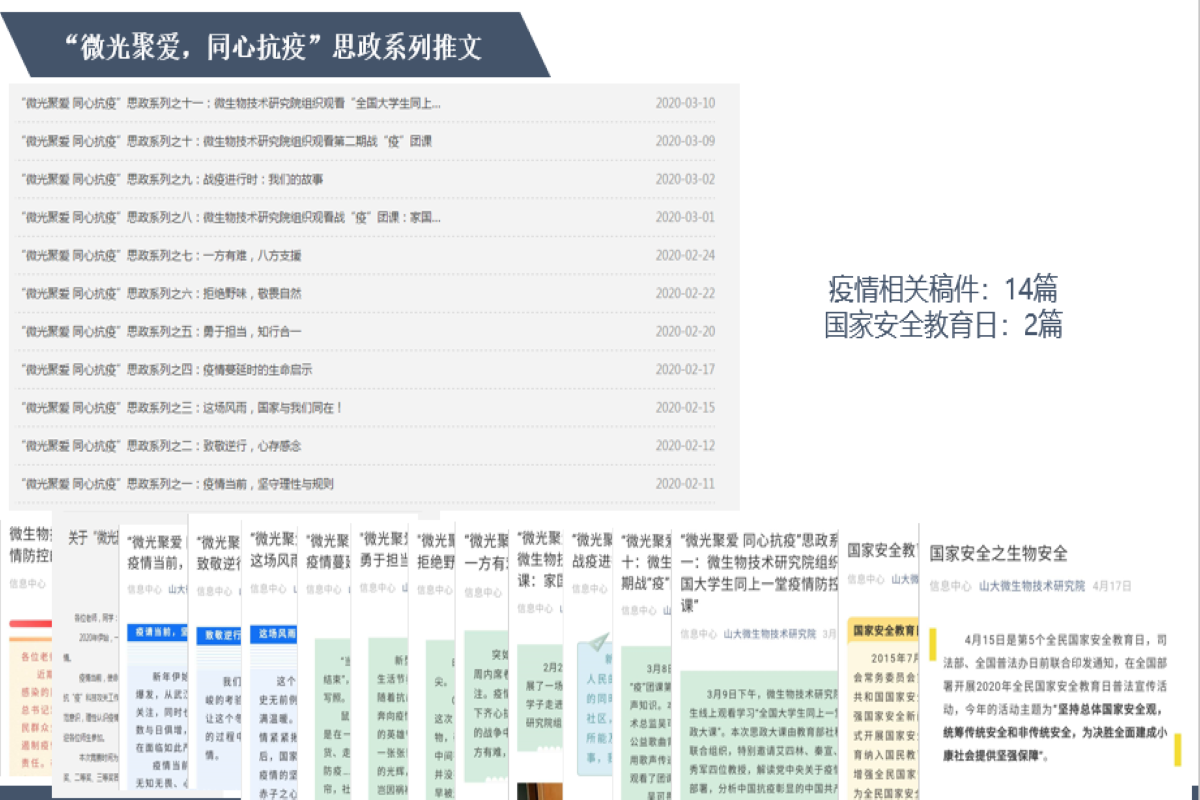The height and width of the screenshot is (800, 1200).
Task: Open article 思政系列之九 战疫进行时：我们的故事
Action: (x=172, y=179)
